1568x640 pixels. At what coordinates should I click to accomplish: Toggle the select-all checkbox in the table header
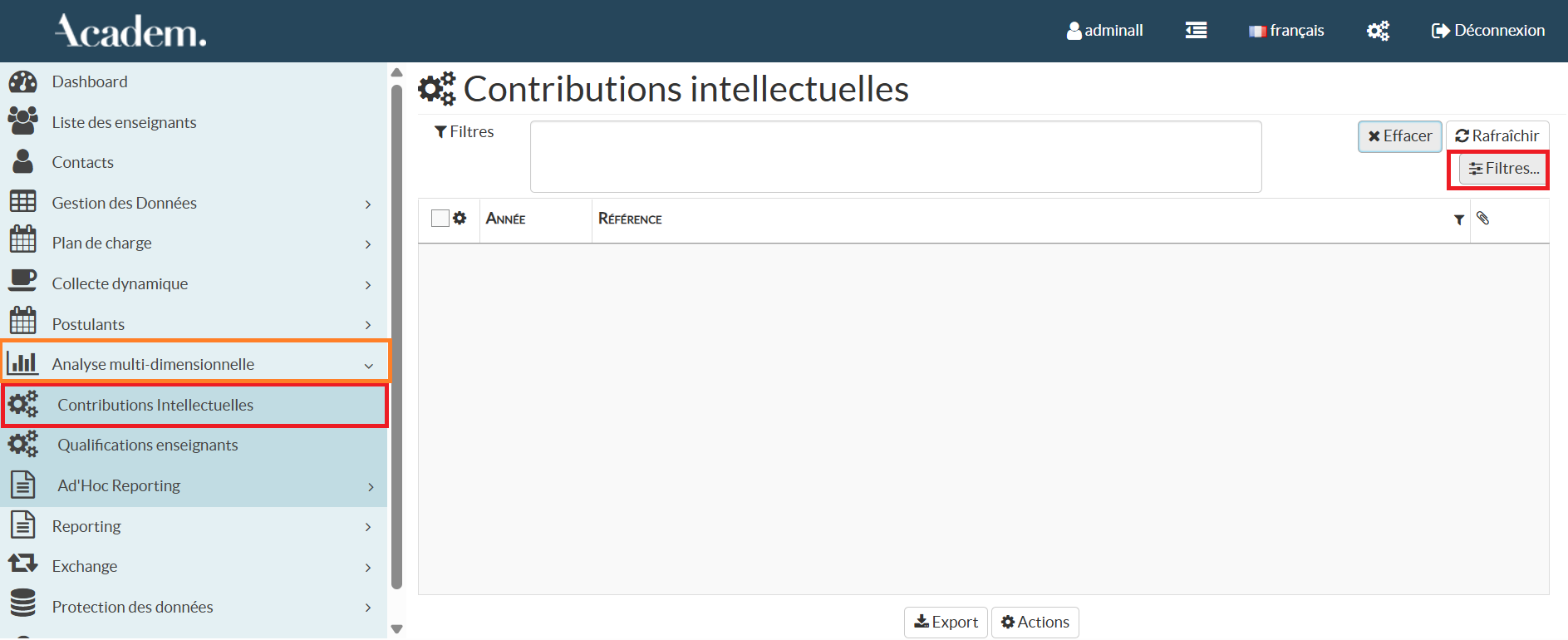[439, 217]
